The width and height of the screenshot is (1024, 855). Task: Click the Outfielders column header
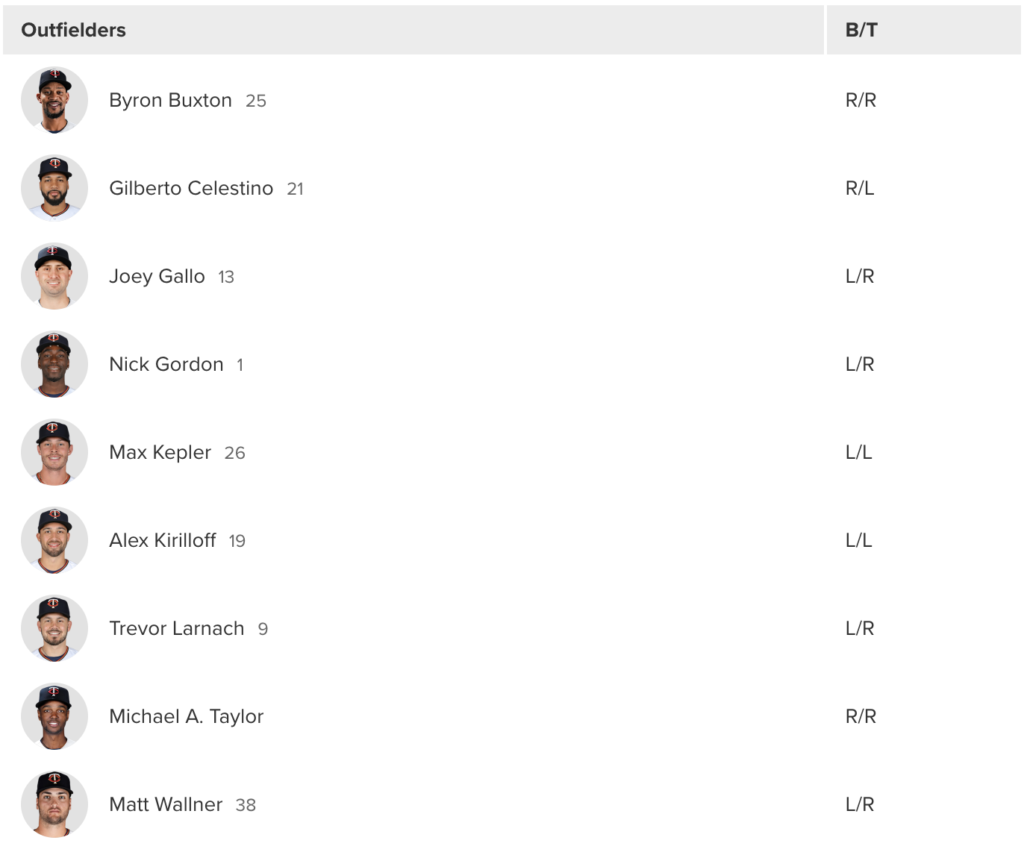coord(413,30)
